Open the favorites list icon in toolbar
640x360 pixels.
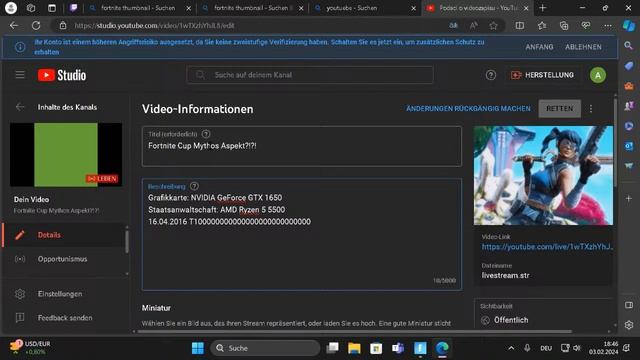pyautogui.click(x=542, y=25)
